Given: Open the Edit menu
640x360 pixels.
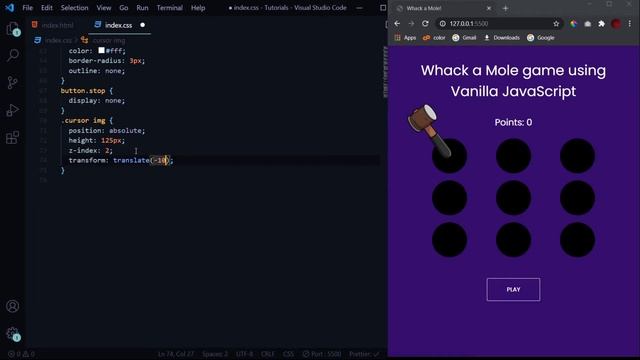Looking at the screenshot, I should click(47, 8).
